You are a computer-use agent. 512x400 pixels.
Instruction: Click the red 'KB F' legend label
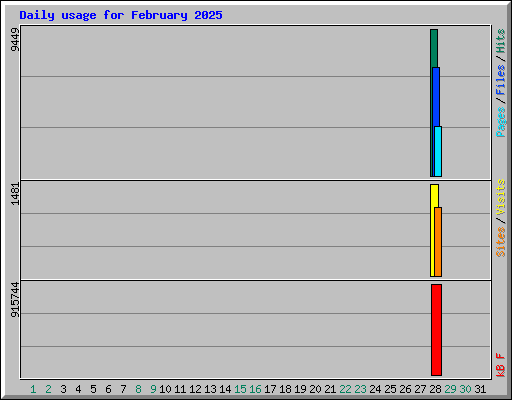tap(500, 365)
